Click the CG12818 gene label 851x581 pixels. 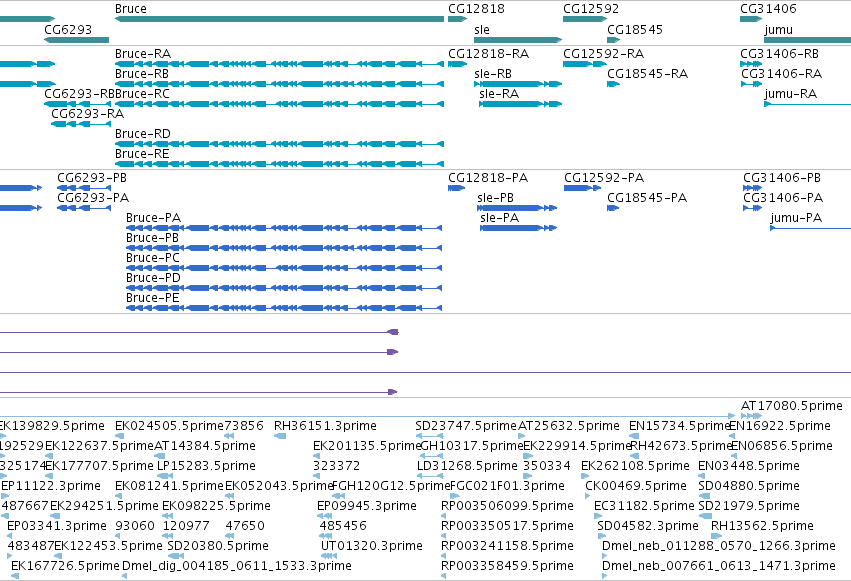476,9
